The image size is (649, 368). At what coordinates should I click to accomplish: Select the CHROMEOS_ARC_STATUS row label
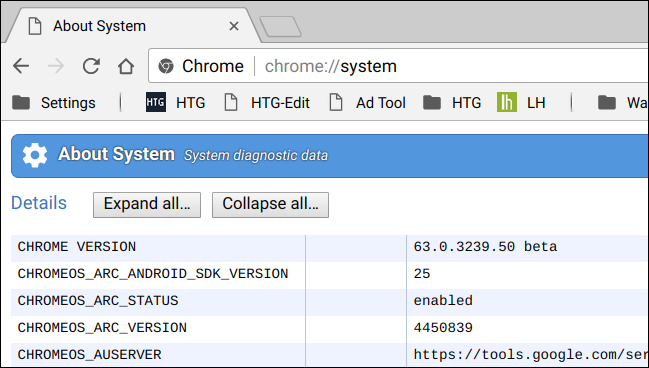click(98, 301)
